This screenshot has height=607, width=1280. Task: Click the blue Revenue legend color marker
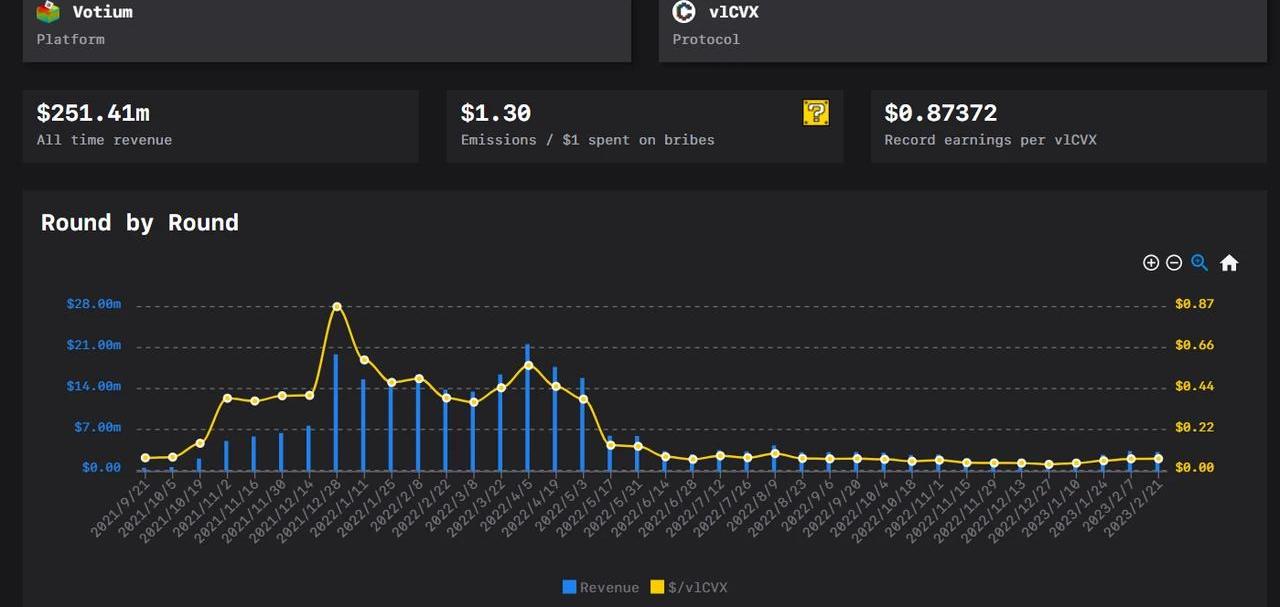[x=569, y=587]
